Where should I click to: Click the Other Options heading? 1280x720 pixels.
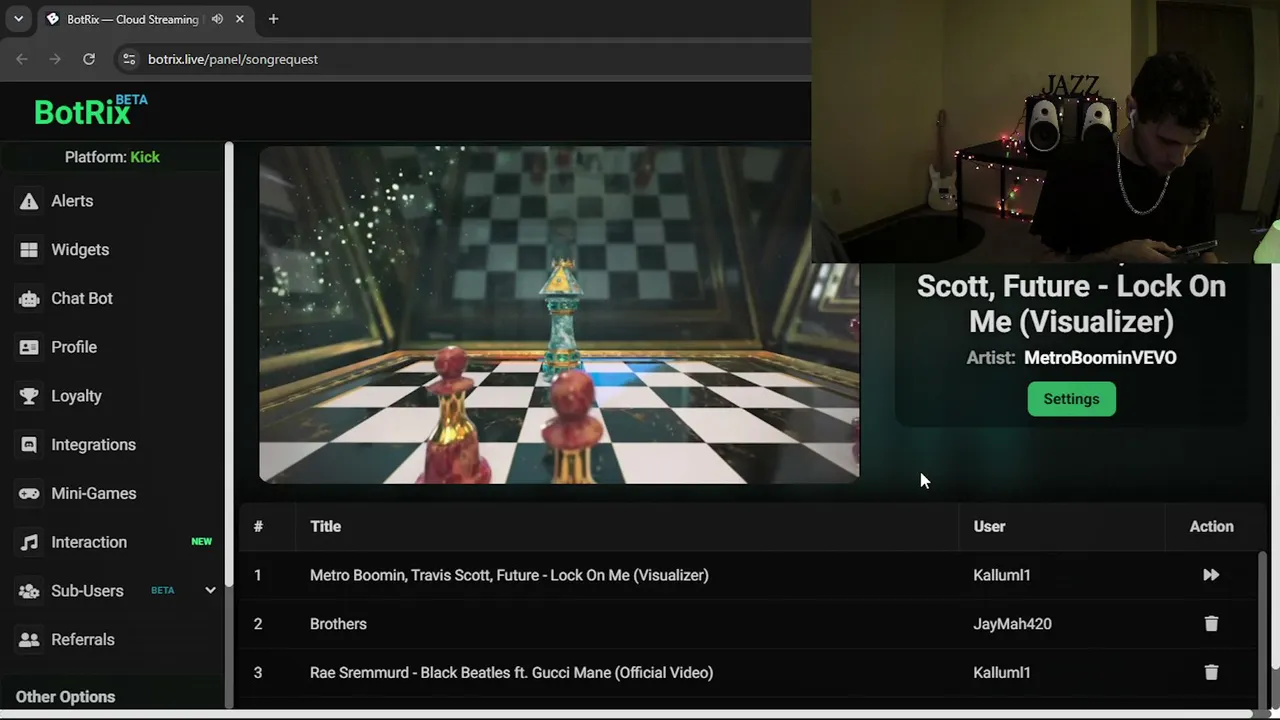click(x=65, y=697)
